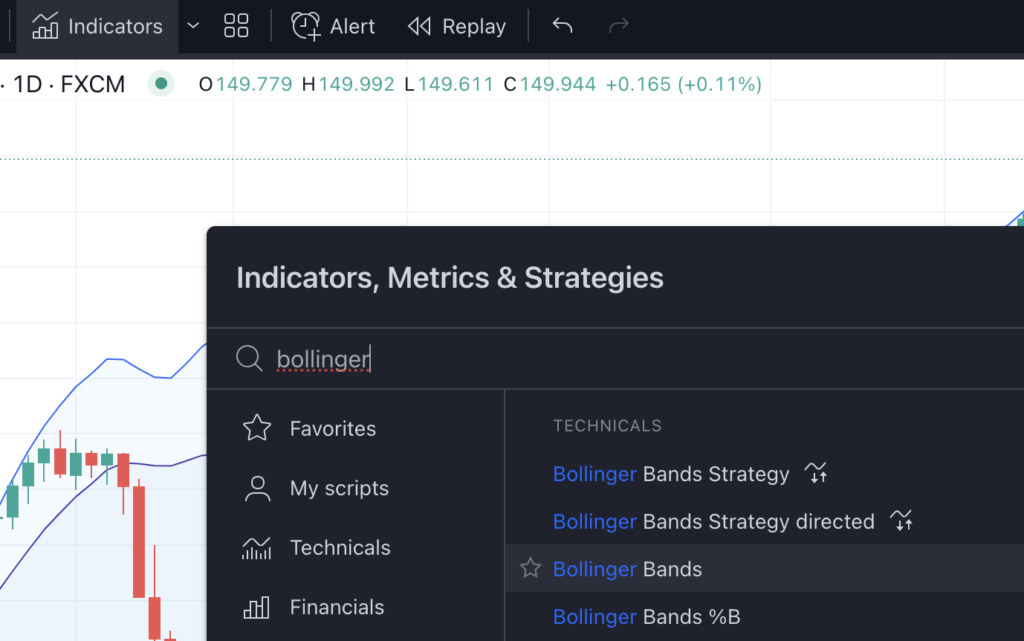The height and width of the screenshot is (641, 1024).
Task: Open the My scripts section
Action: 339,488
